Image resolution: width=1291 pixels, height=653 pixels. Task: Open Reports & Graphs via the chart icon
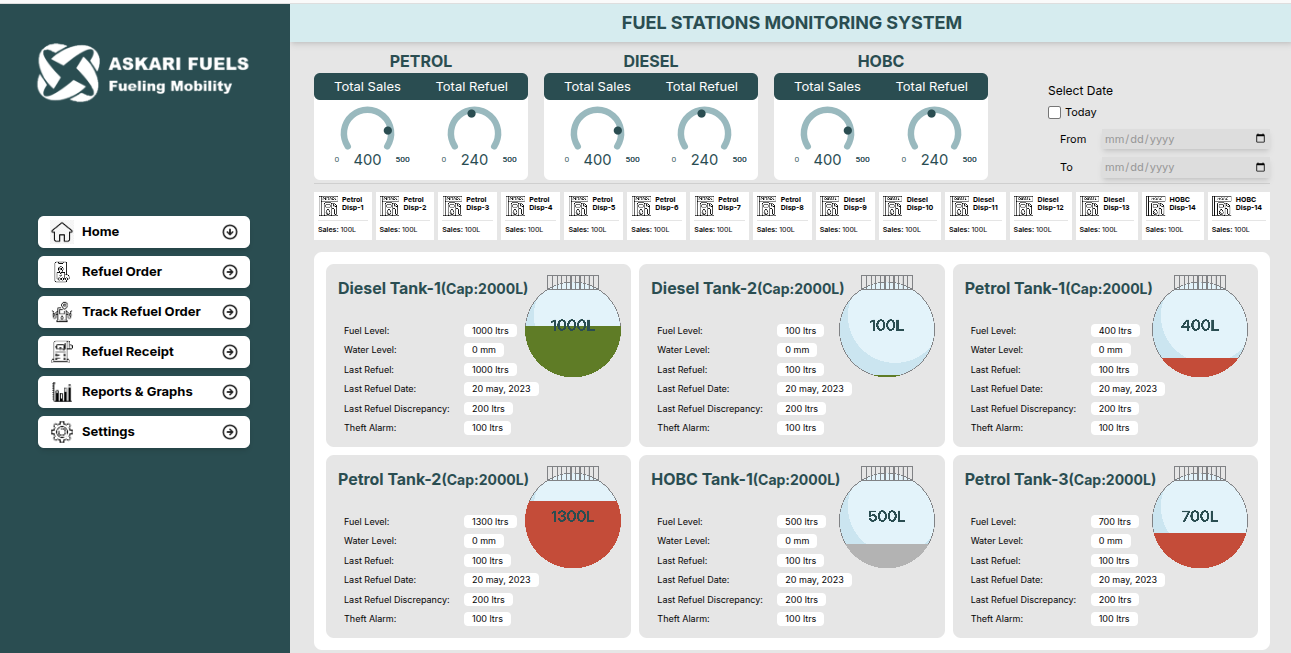click(63, 391)
